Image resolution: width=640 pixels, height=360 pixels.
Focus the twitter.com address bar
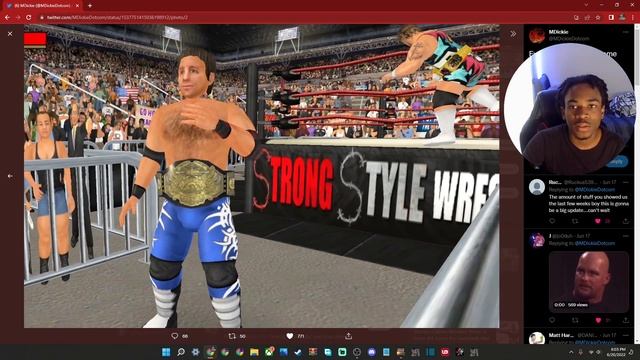click(x=306, y=18)
